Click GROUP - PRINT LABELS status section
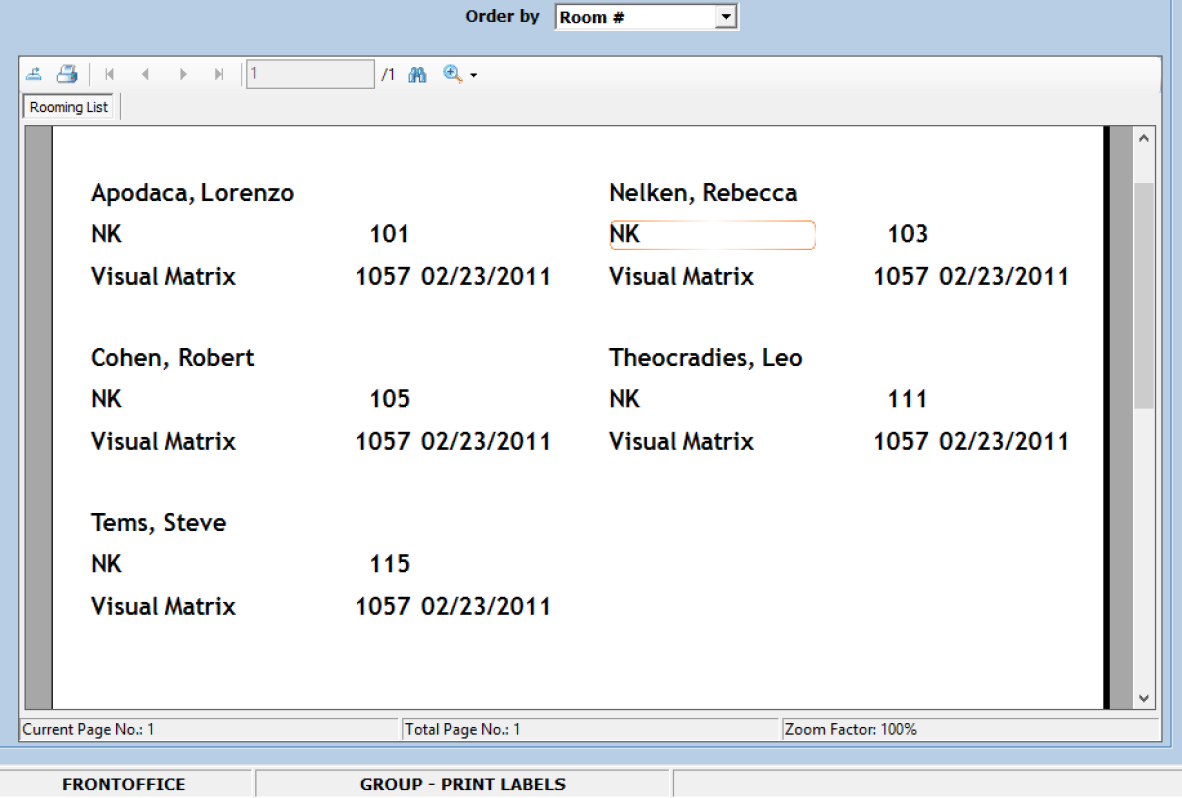 click(x=462, y=785)
